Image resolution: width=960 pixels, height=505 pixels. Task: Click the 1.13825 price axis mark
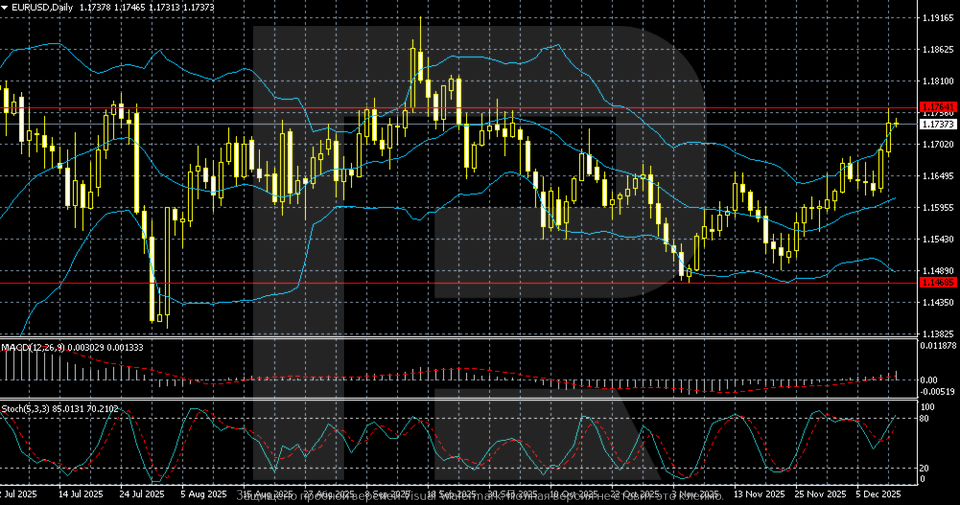tap(937, 334)
